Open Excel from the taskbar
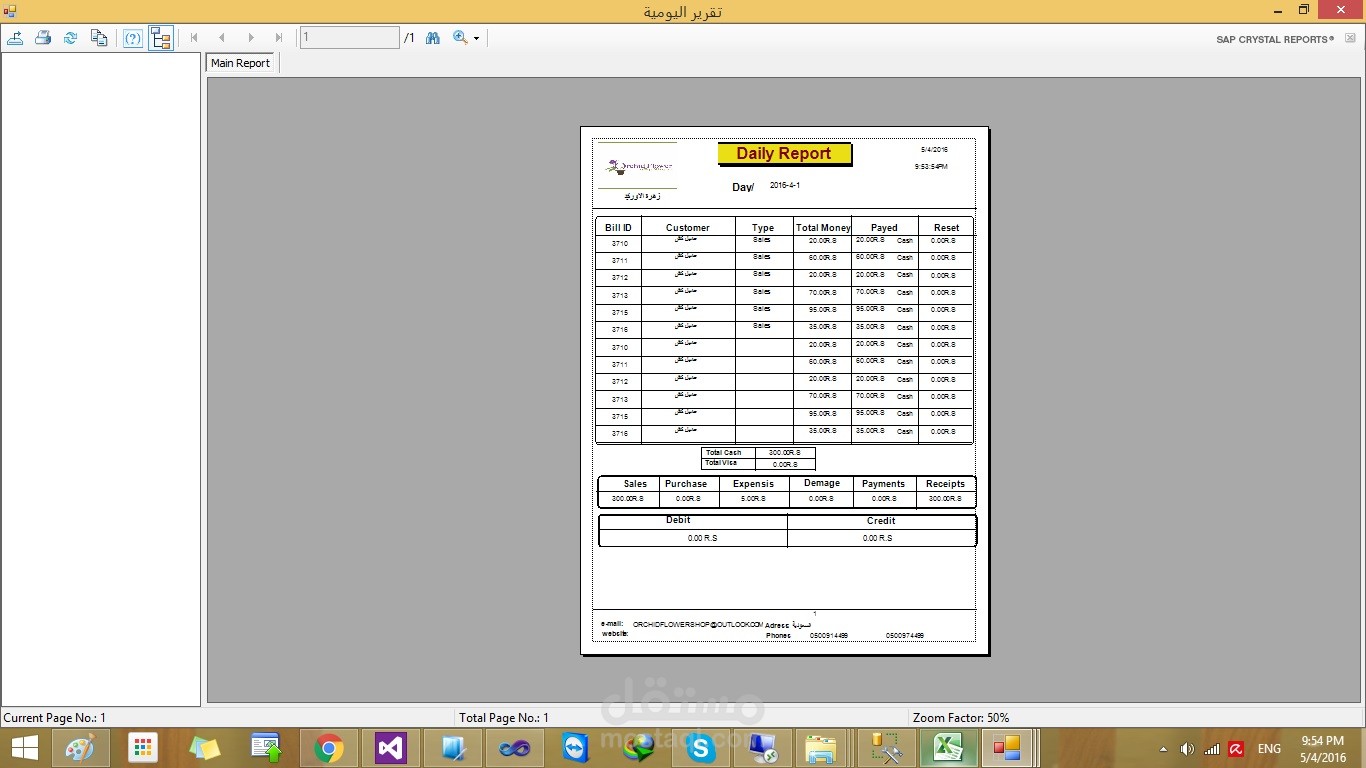This screenshot has width=1366, height=768. 946,748
